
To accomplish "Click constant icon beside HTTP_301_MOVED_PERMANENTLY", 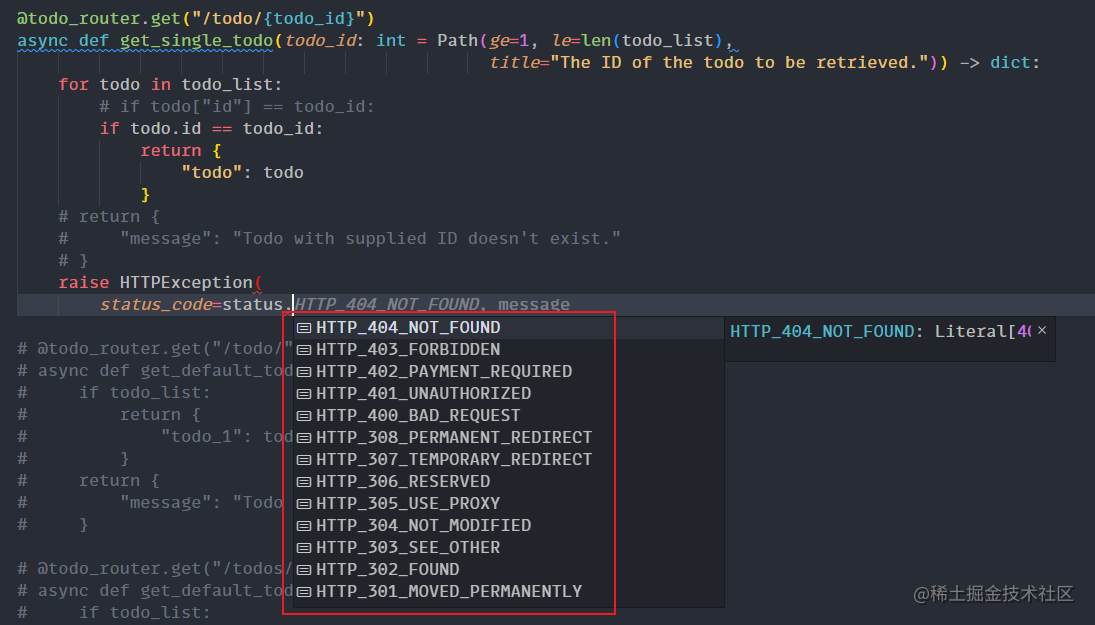I will click(304, 591).
